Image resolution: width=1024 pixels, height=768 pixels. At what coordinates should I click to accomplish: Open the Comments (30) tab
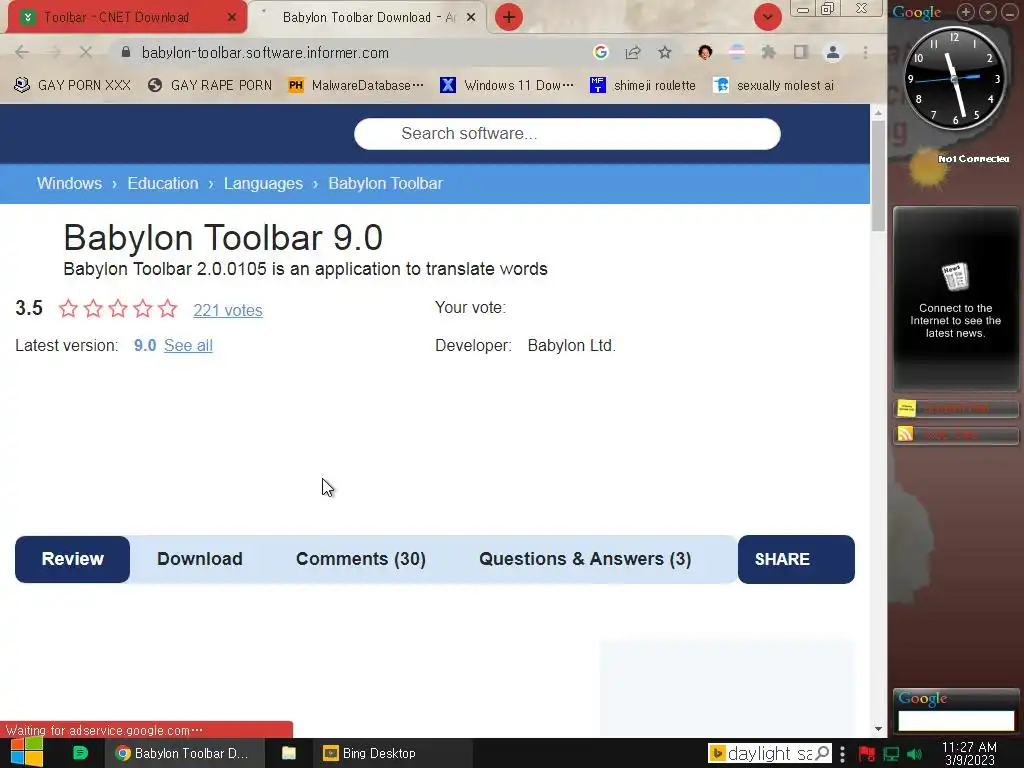pos(360,559)
